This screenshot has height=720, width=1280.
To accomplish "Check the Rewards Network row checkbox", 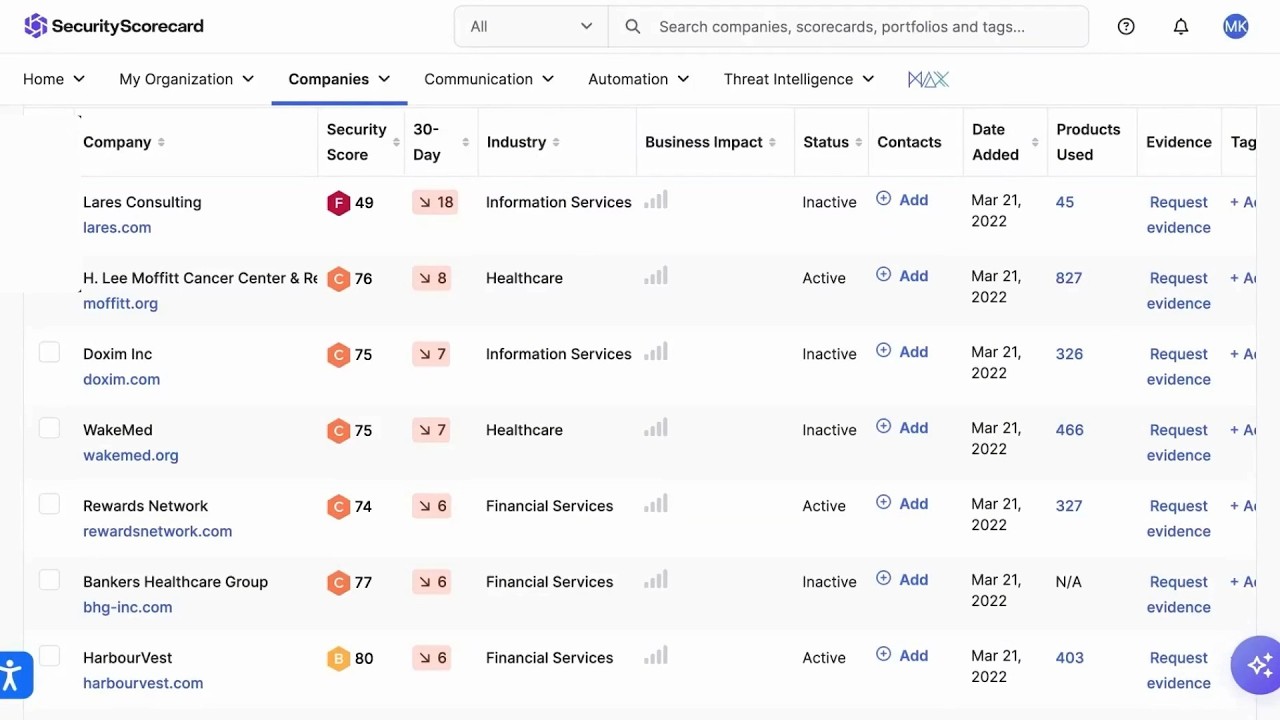I will pos(49,504).
